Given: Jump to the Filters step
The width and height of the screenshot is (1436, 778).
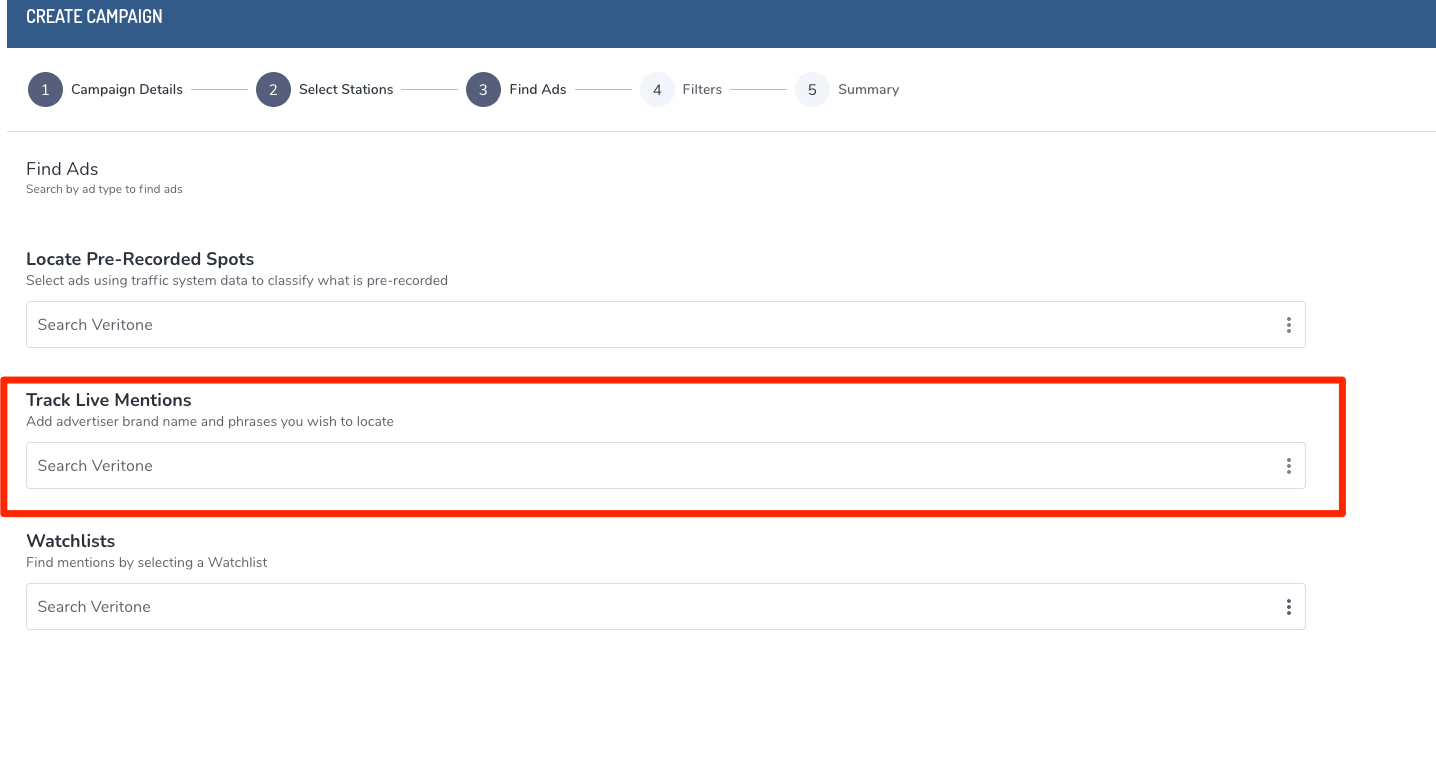Looking at the screenshot, I should pos(702,90).
